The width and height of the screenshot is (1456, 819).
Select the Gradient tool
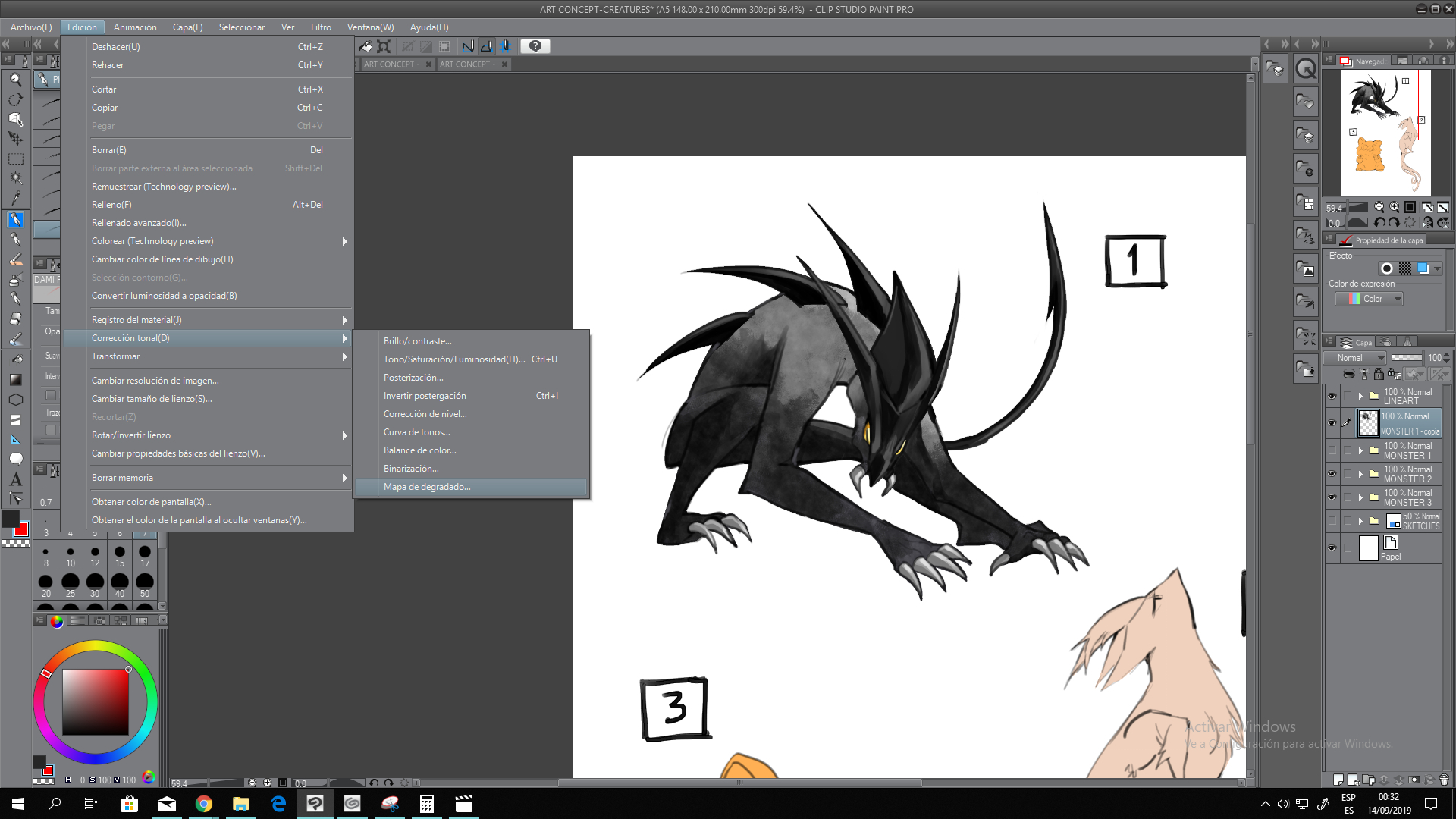(15, 379)
